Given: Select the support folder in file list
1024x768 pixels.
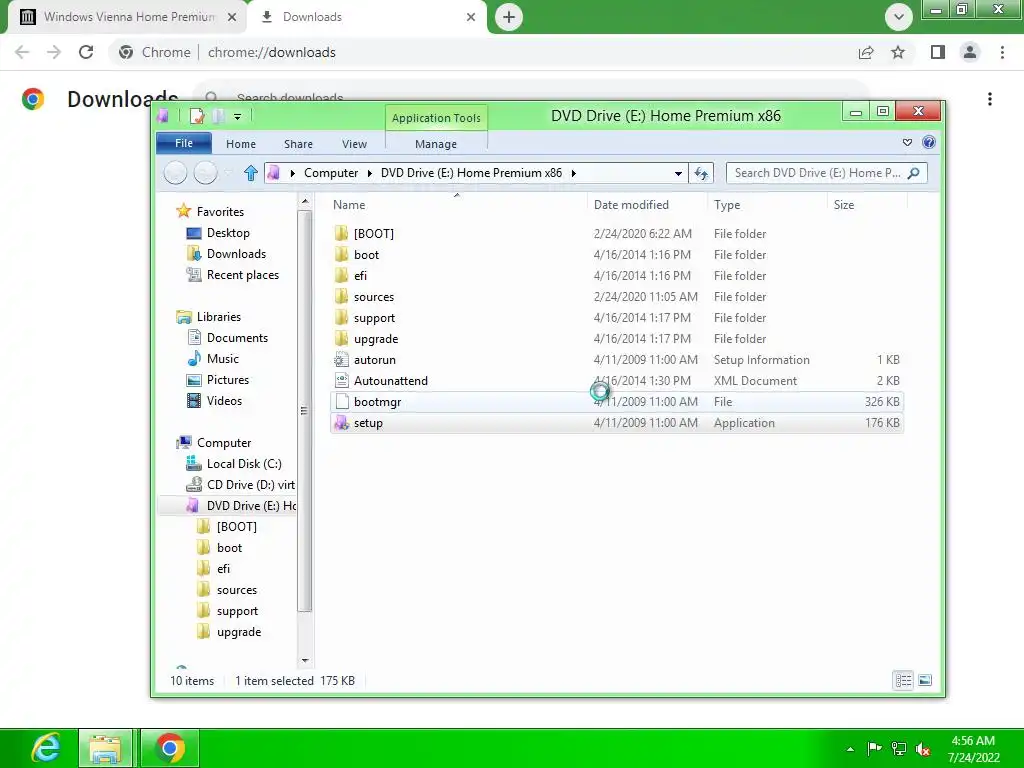Looking at the screenshot, I should point(617,318).
